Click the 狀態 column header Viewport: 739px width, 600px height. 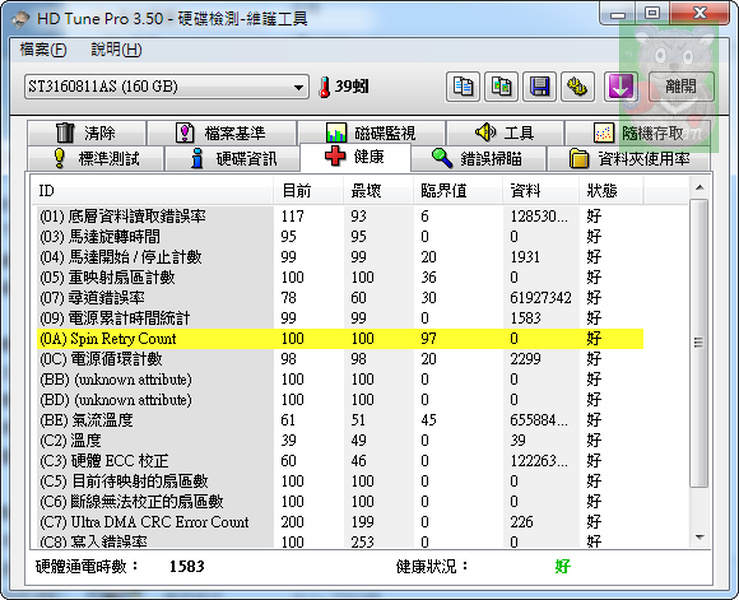pos(611,191)
